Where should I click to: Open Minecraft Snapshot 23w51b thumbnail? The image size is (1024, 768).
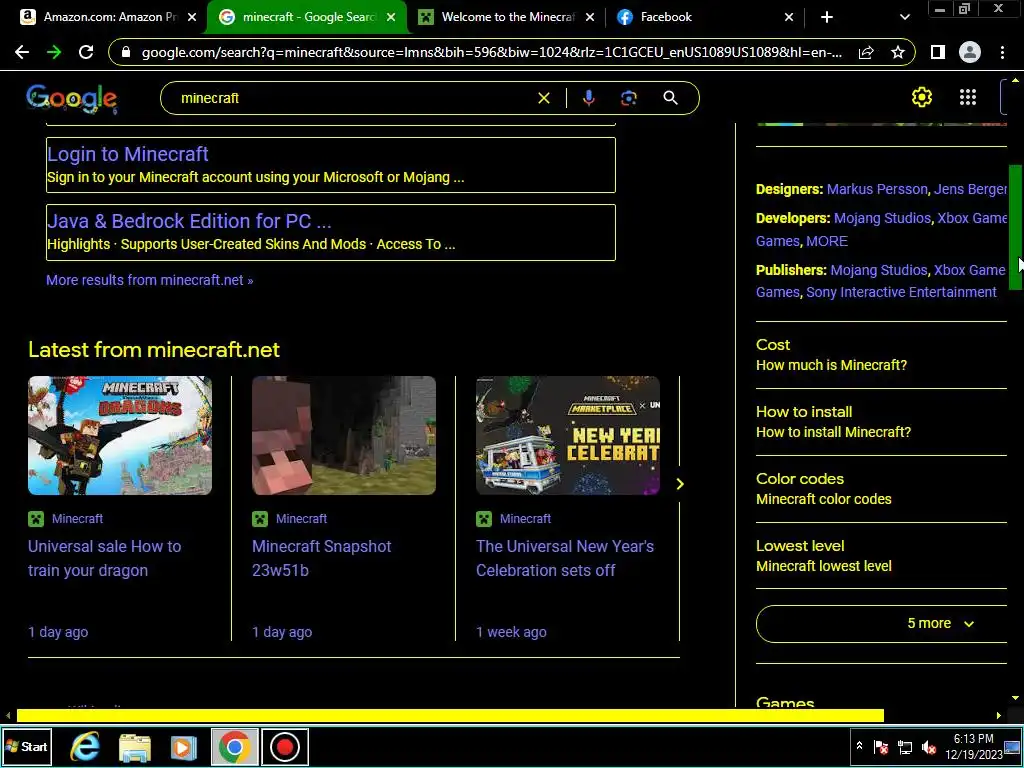coord(344,435)
